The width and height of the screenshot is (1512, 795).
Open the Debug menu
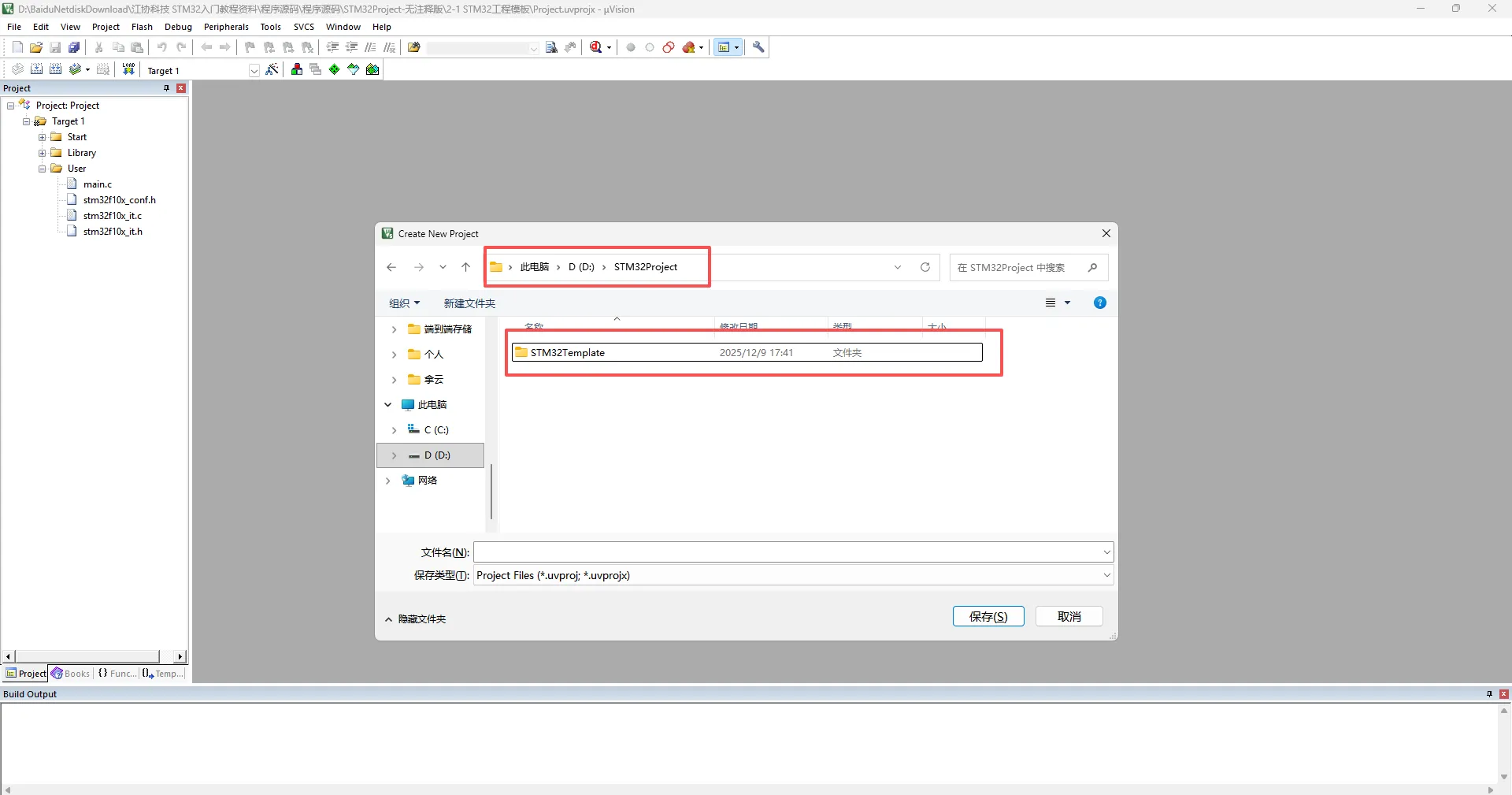pyautogui.click(x=178, y=27)
